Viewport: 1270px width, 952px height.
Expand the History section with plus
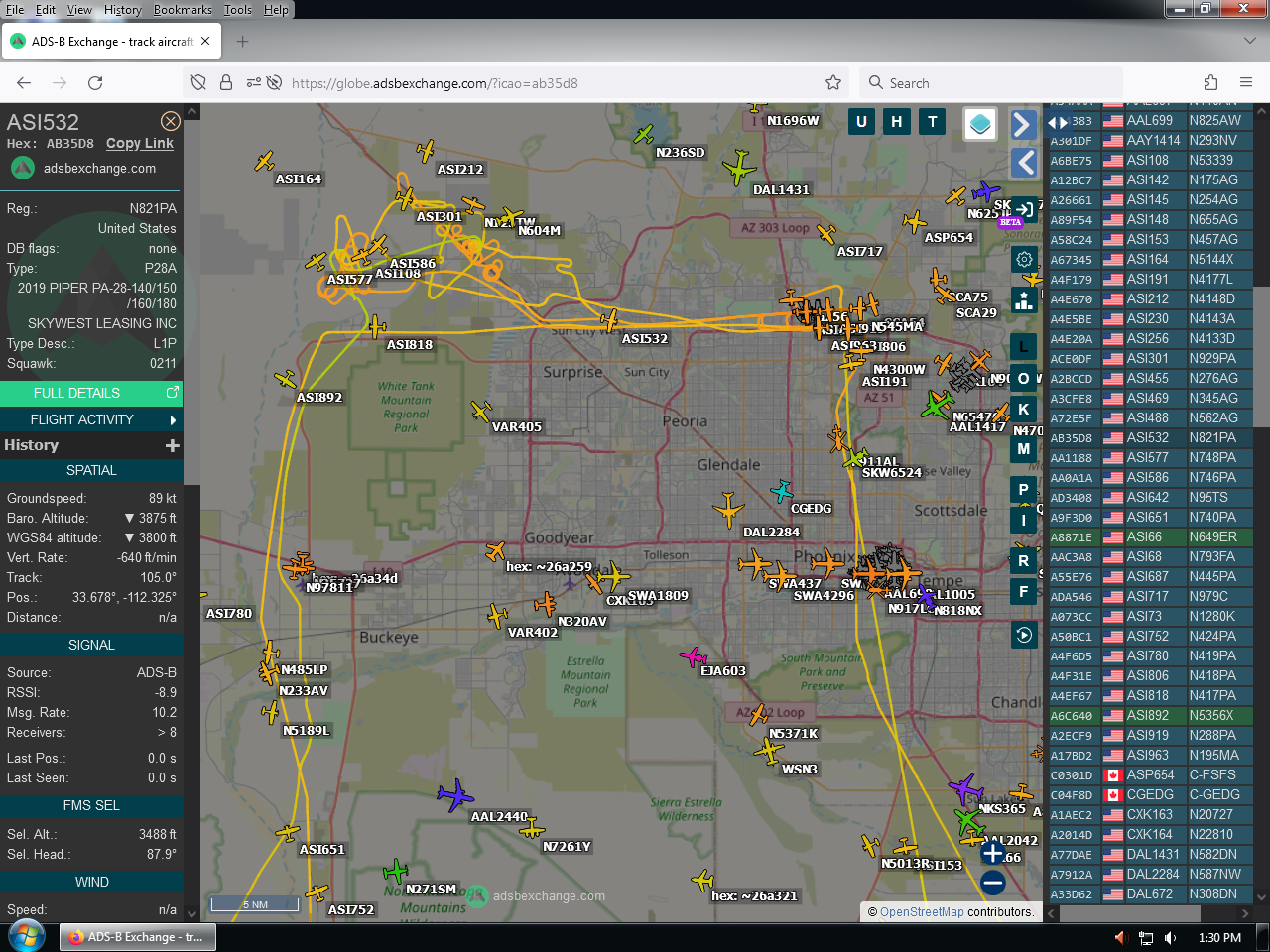click(x=173, y=446)
